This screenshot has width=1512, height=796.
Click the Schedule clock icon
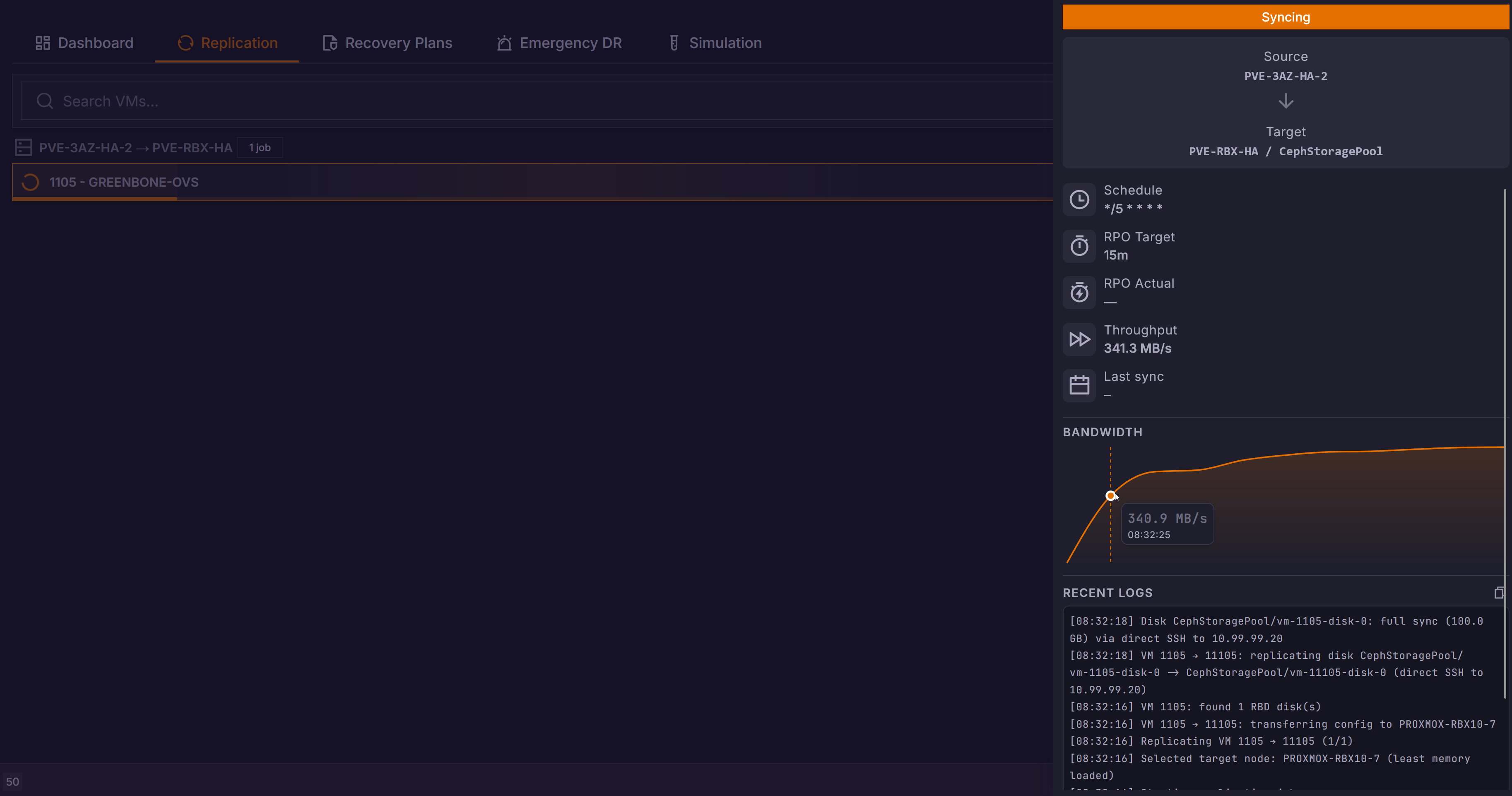point(1079,200)
